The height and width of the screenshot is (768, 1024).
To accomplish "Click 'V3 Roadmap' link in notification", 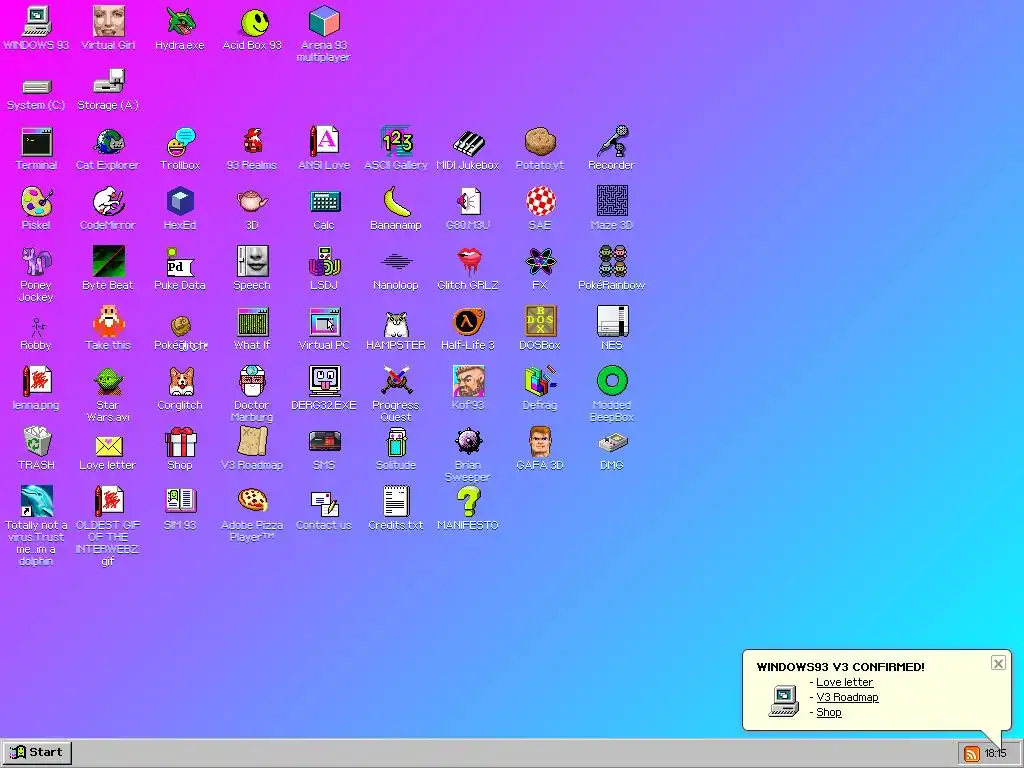I will 847,697.
